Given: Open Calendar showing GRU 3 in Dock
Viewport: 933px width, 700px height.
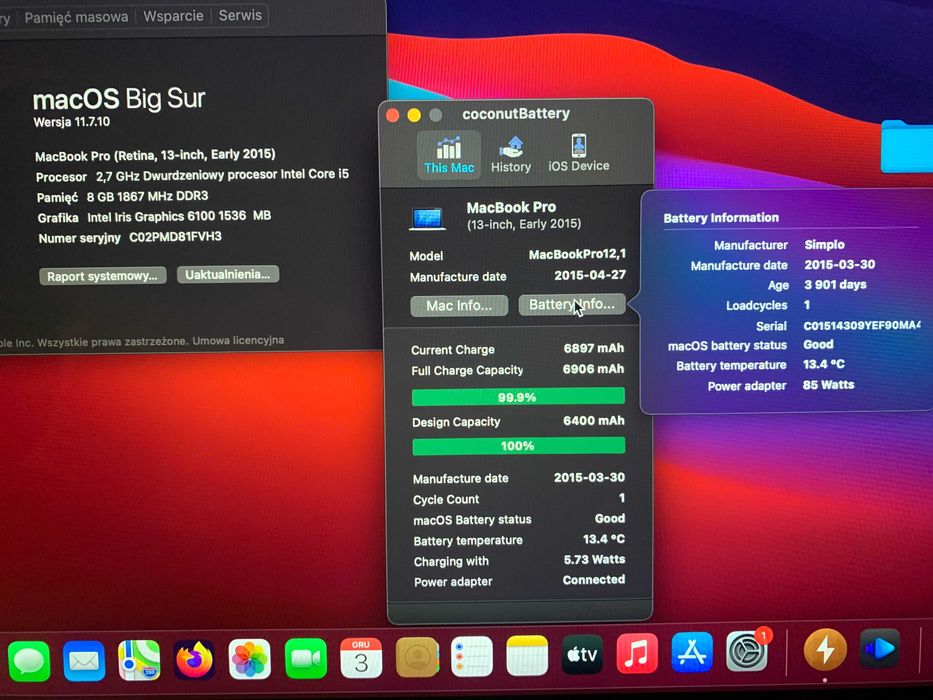Looking at the screenshot, I should pyautogui.click(x=361, y=658).
